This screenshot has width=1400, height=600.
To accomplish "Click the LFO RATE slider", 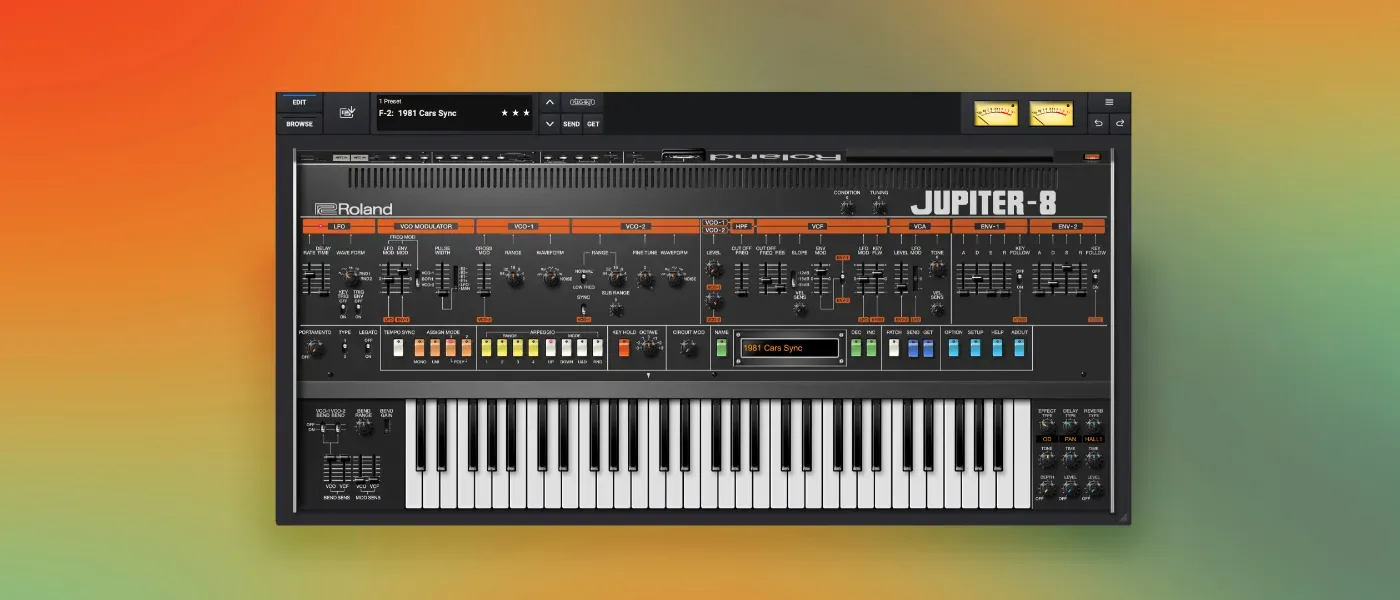I will pyautogui.click(x=309, y=279).
